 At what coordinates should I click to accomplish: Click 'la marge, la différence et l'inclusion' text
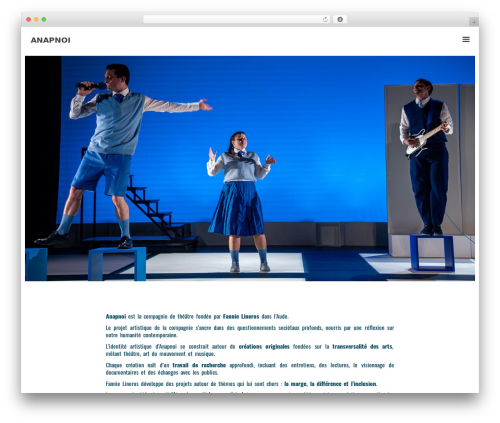330,384
